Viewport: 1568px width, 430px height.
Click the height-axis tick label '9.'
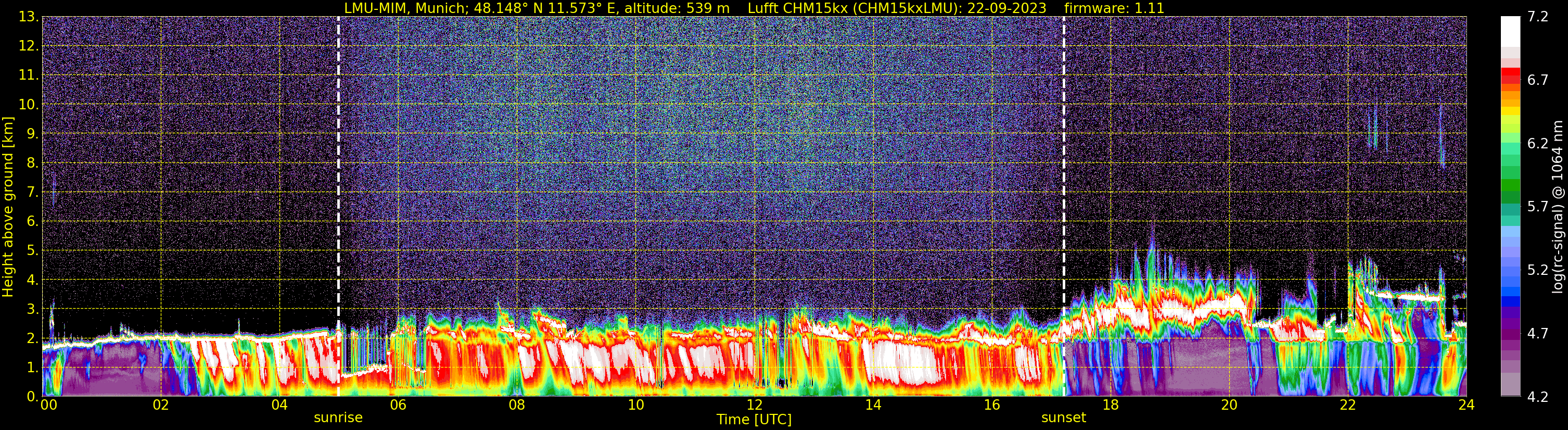[x=32, y=134]
